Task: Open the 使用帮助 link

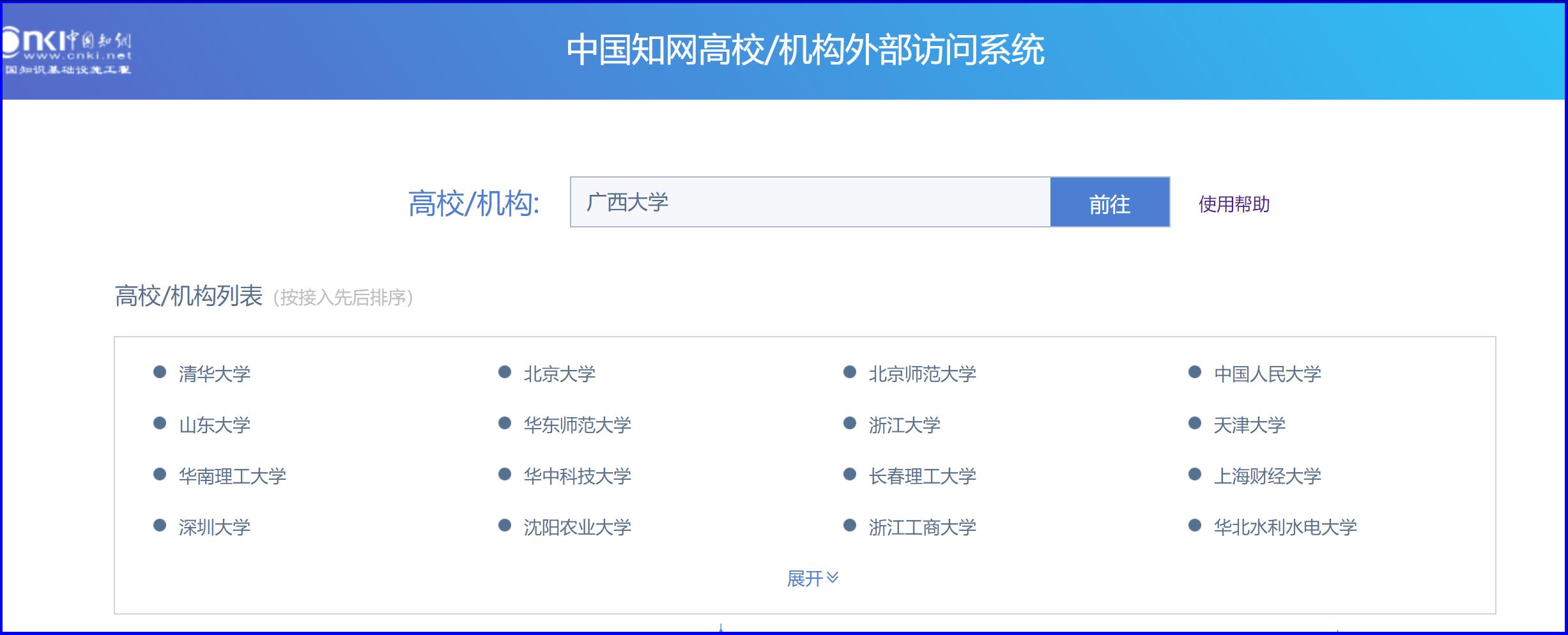Action: click(1234, 204)
